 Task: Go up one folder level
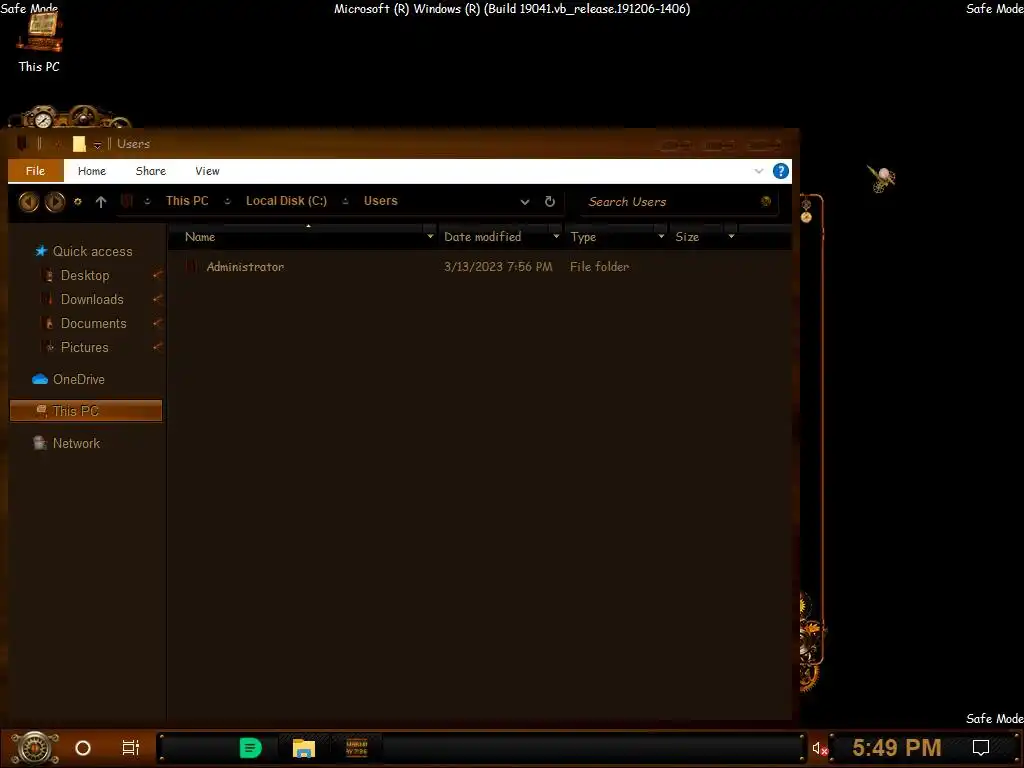[x=101, y=202]
